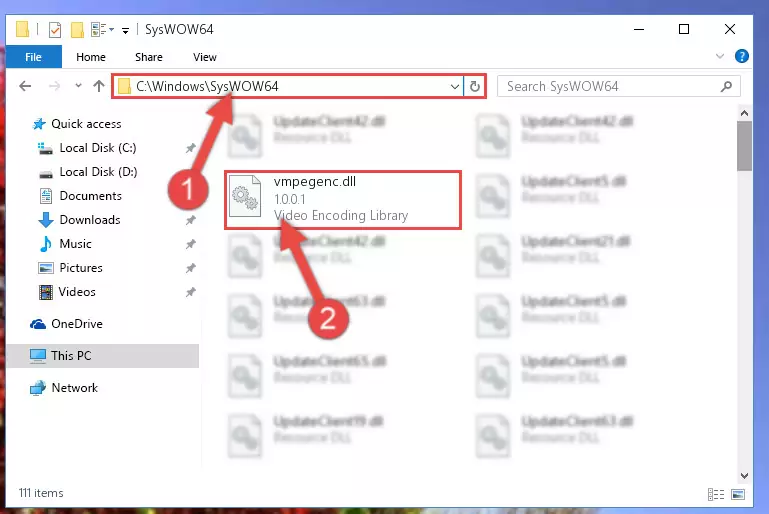Expand the address bar history dropdown
The image size is (769, 514).
point(455,87)
